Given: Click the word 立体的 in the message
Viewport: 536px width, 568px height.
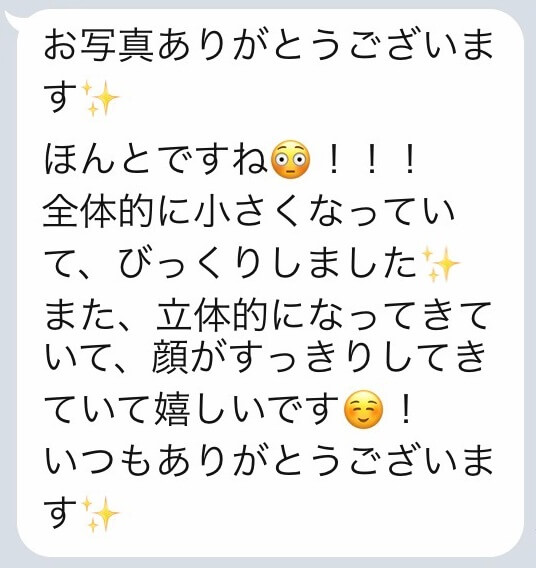Looking at the screenshot, I should click(x=212, y=316).
